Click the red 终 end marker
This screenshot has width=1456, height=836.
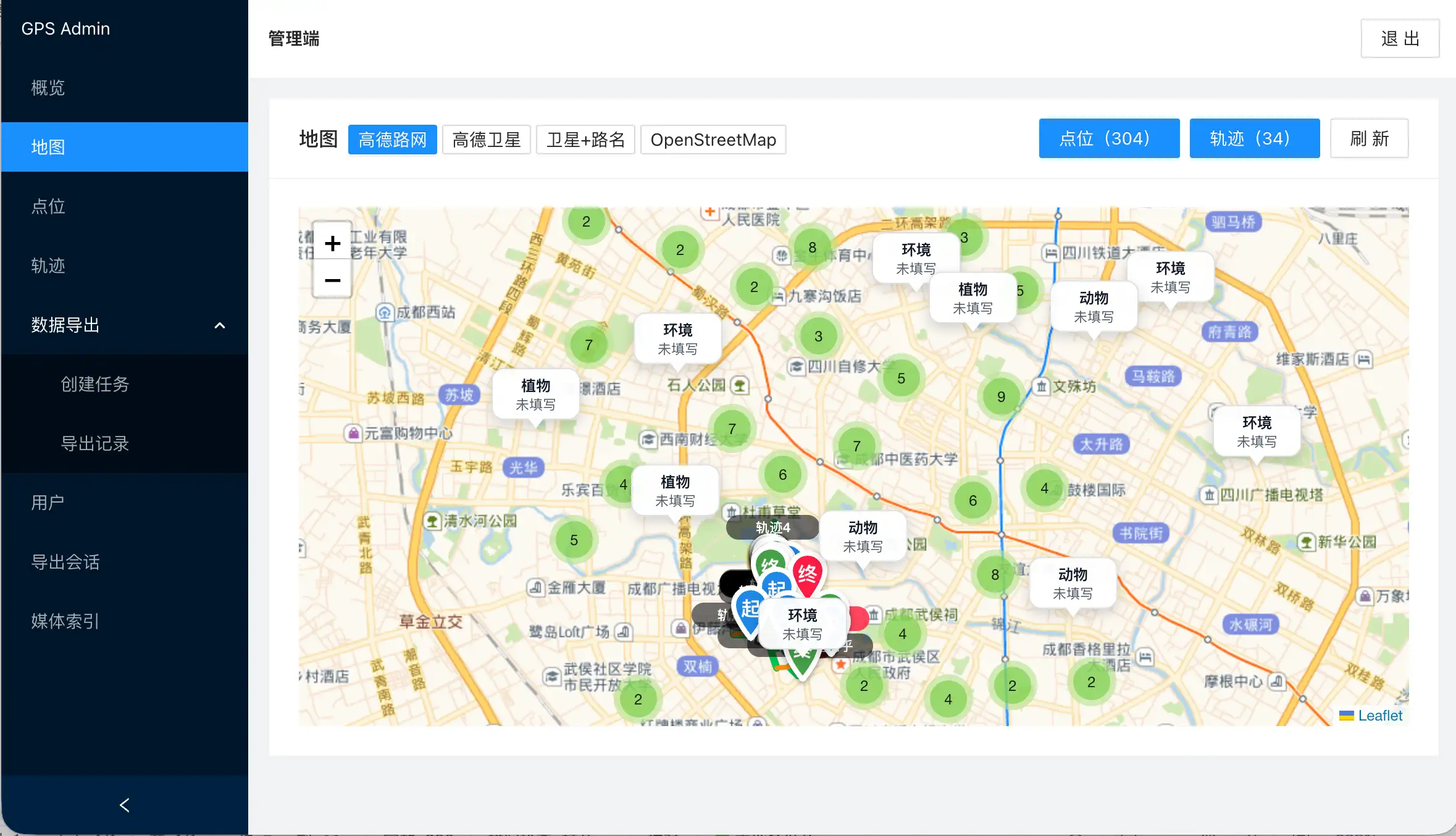pyautogui.click(x=808, y=575)
